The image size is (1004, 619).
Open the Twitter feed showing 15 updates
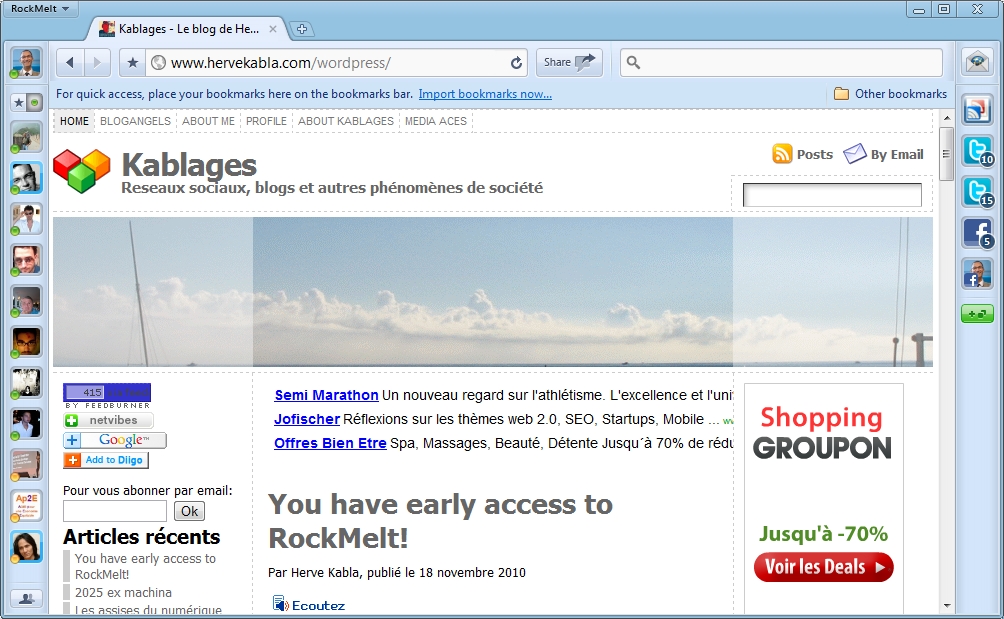point(977,192)
